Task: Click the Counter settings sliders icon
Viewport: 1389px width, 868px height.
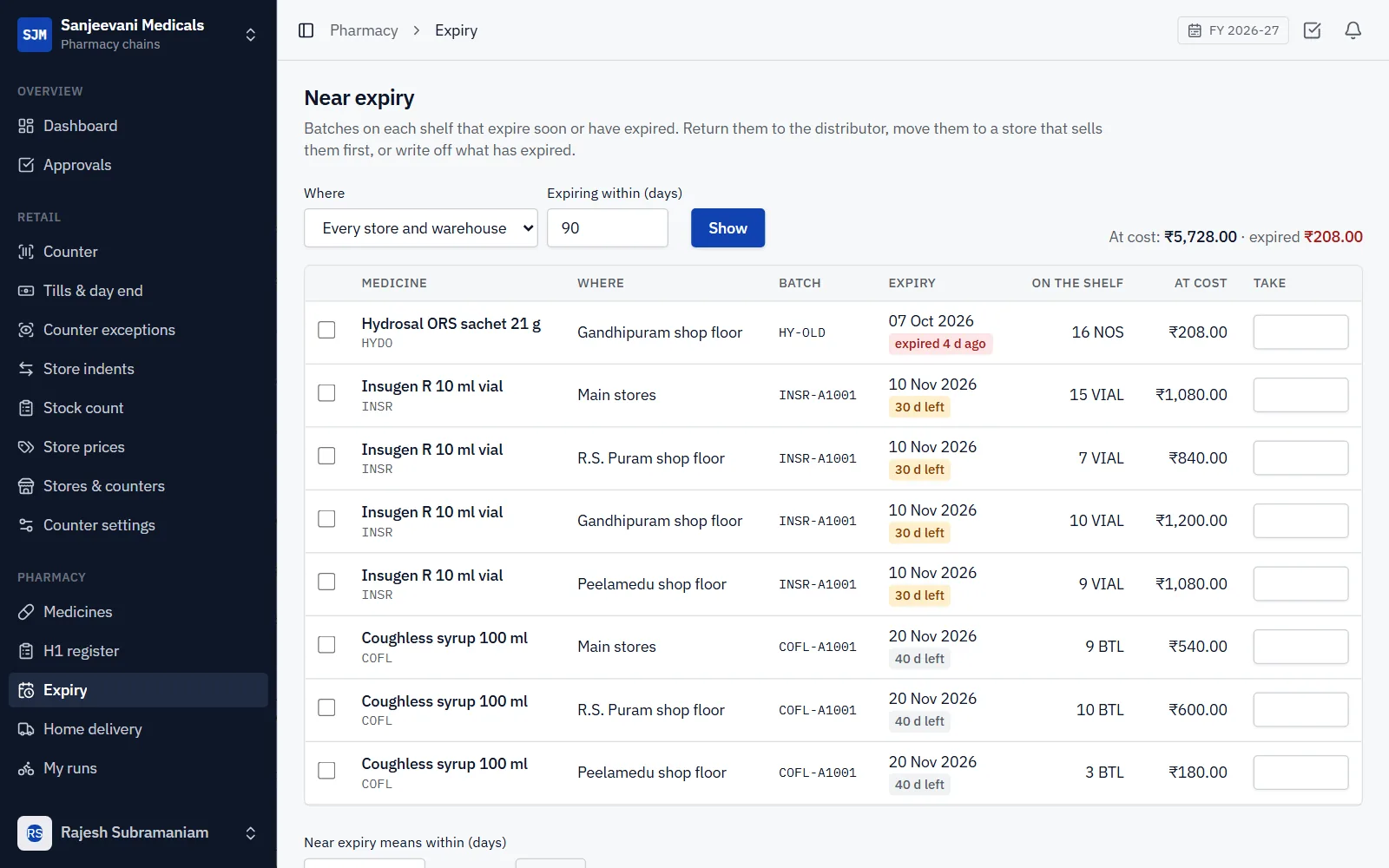Action: coord(26,525)
